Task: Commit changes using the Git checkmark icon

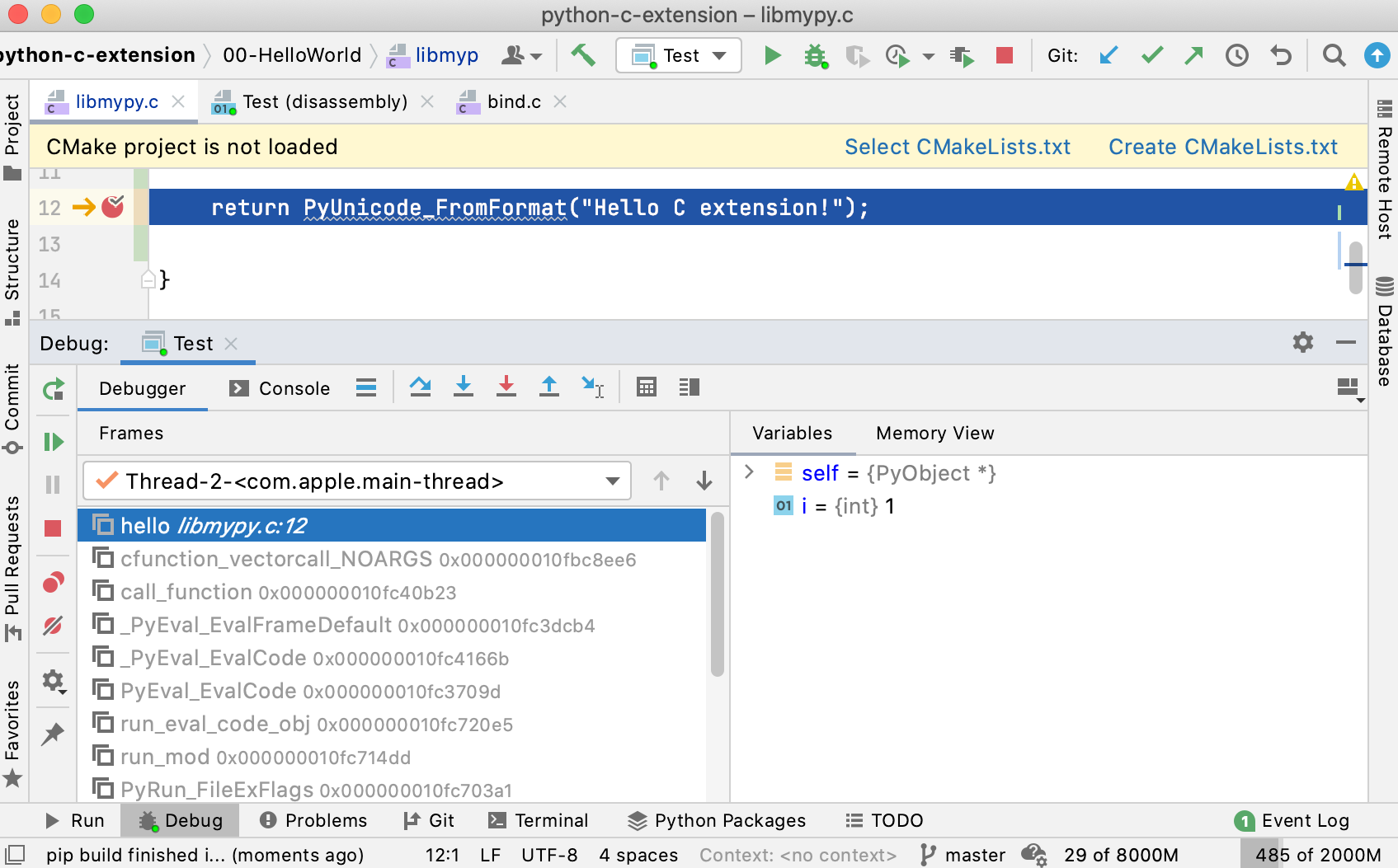Action: 1151,55
